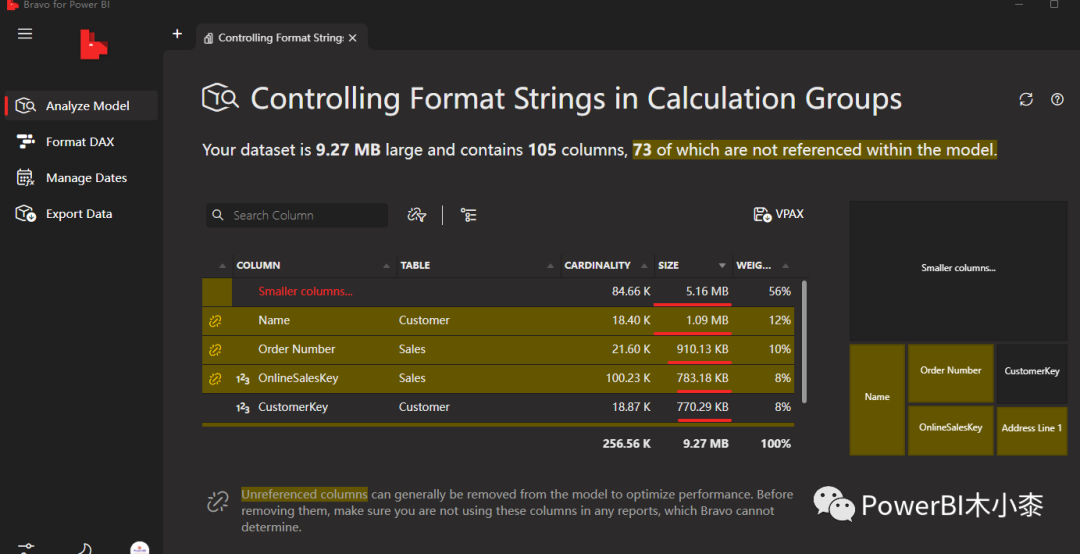Open help via question mark icon
This screenshot has width=1080, height=554.
point(1057,99)
